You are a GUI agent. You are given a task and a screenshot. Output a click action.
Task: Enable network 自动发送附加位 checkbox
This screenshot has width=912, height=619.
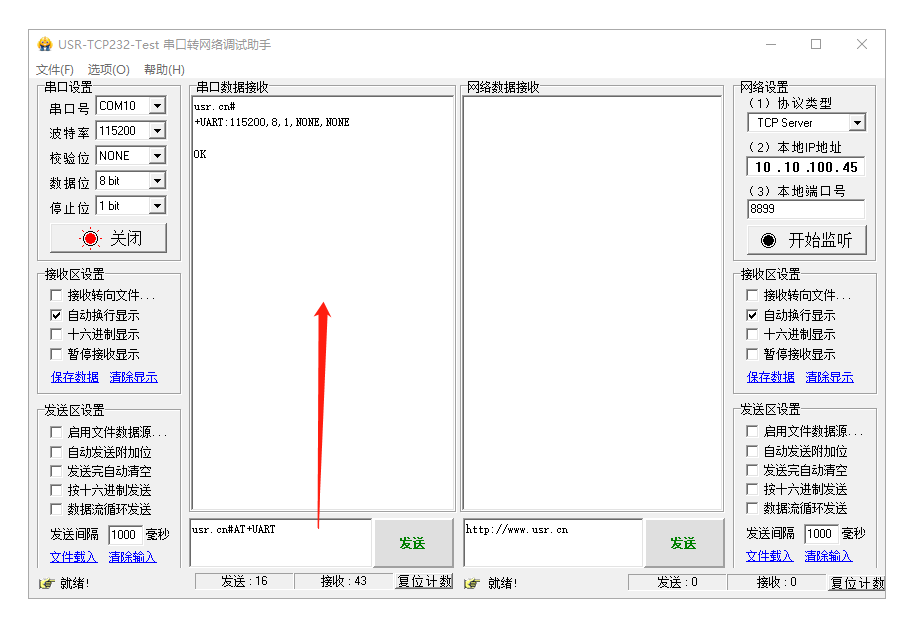point(752,451)
